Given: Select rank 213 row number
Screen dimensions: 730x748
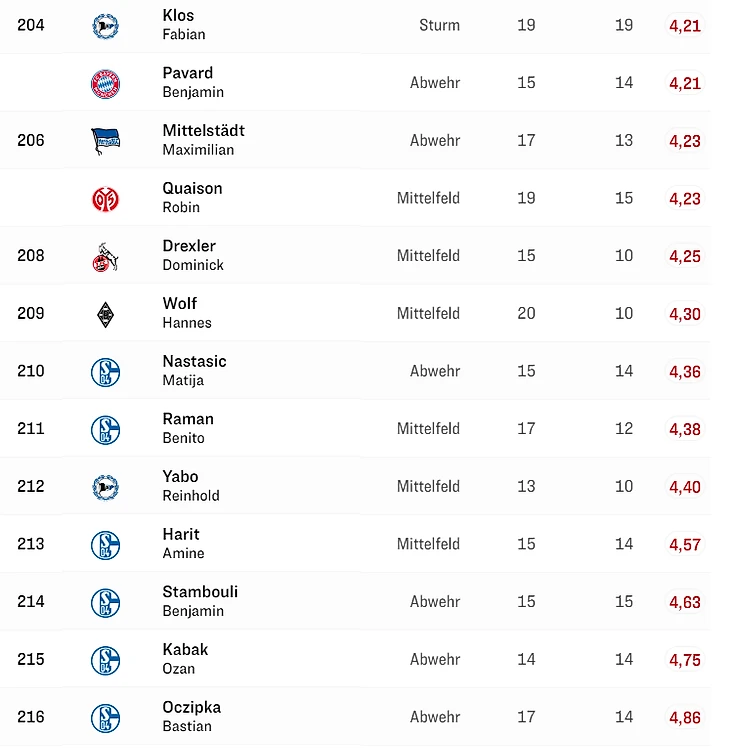Looking at the screenshot, I should pyautogui.click(x=31, y=544).
